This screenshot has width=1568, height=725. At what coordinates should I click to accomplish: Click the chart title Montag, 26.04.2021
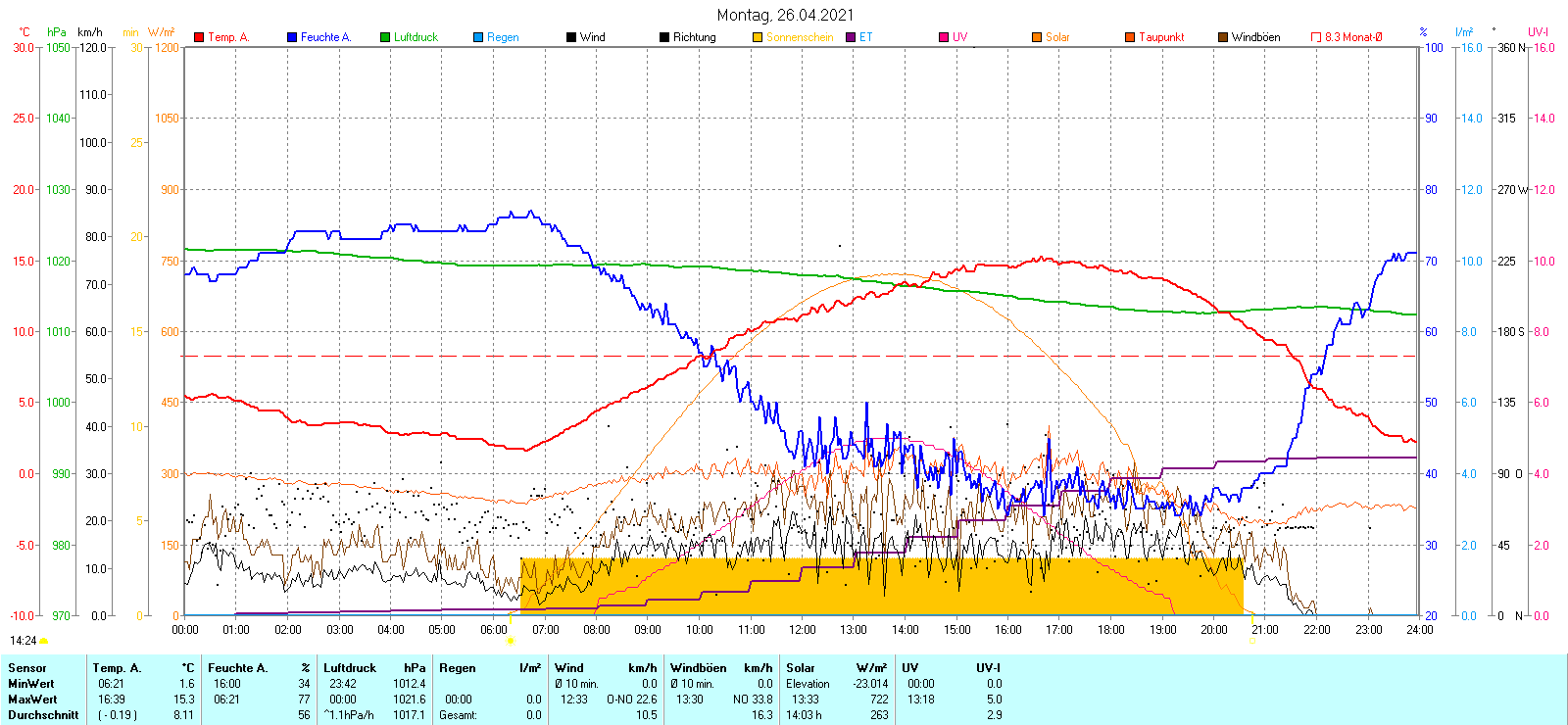(x=785, y=15)
